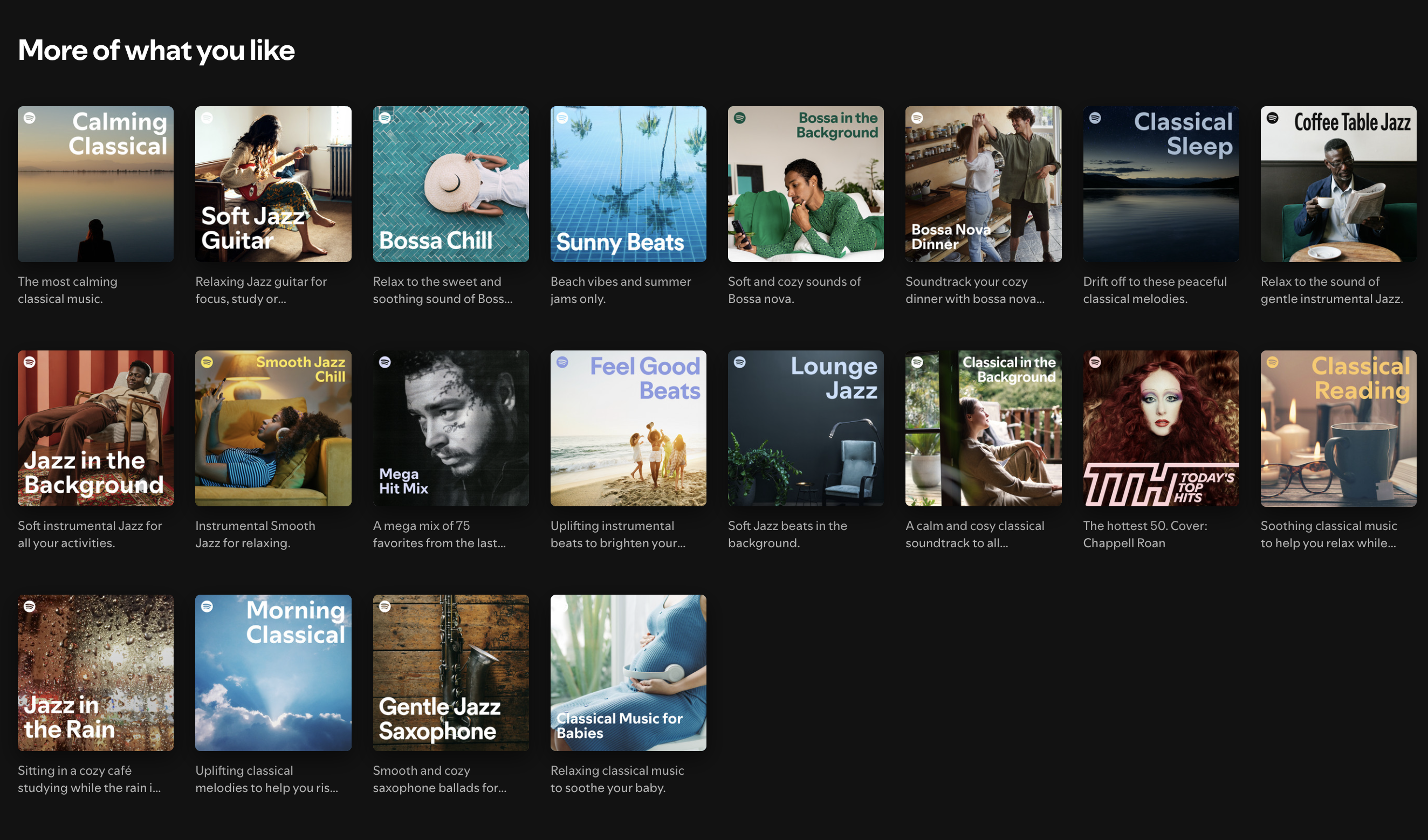This screenshot has width=1428, height=840.
Task: Click the 'More of what you like' heading
Action: click(x=156, y=51)
